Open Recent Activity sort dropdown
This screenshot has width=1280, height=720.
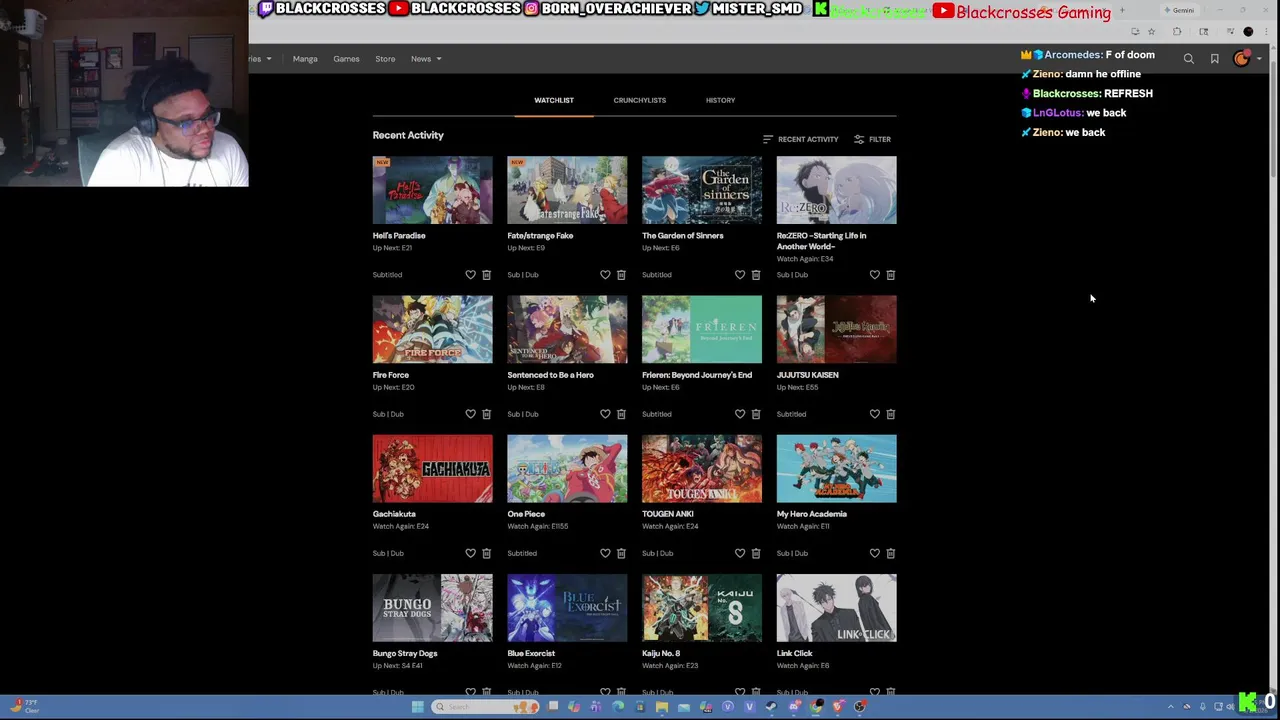(x=800, y=139)
